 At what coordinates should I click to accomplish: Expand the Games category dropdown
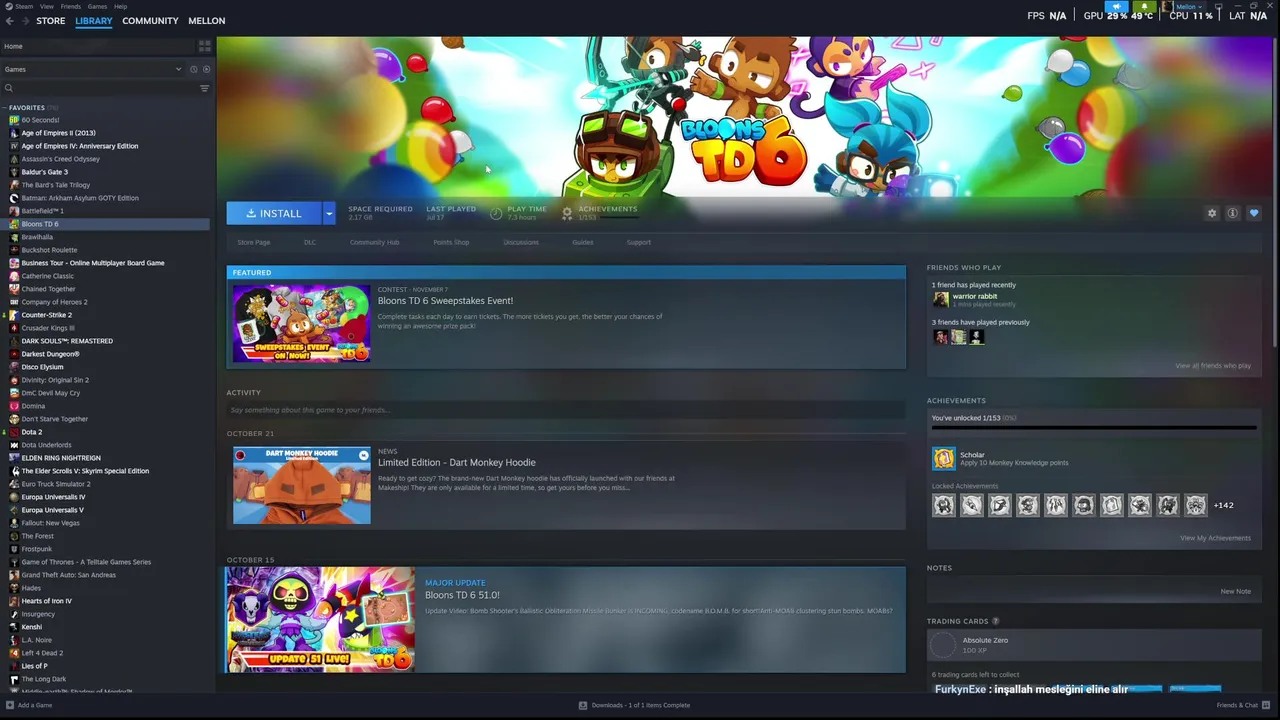click(179, 69)
